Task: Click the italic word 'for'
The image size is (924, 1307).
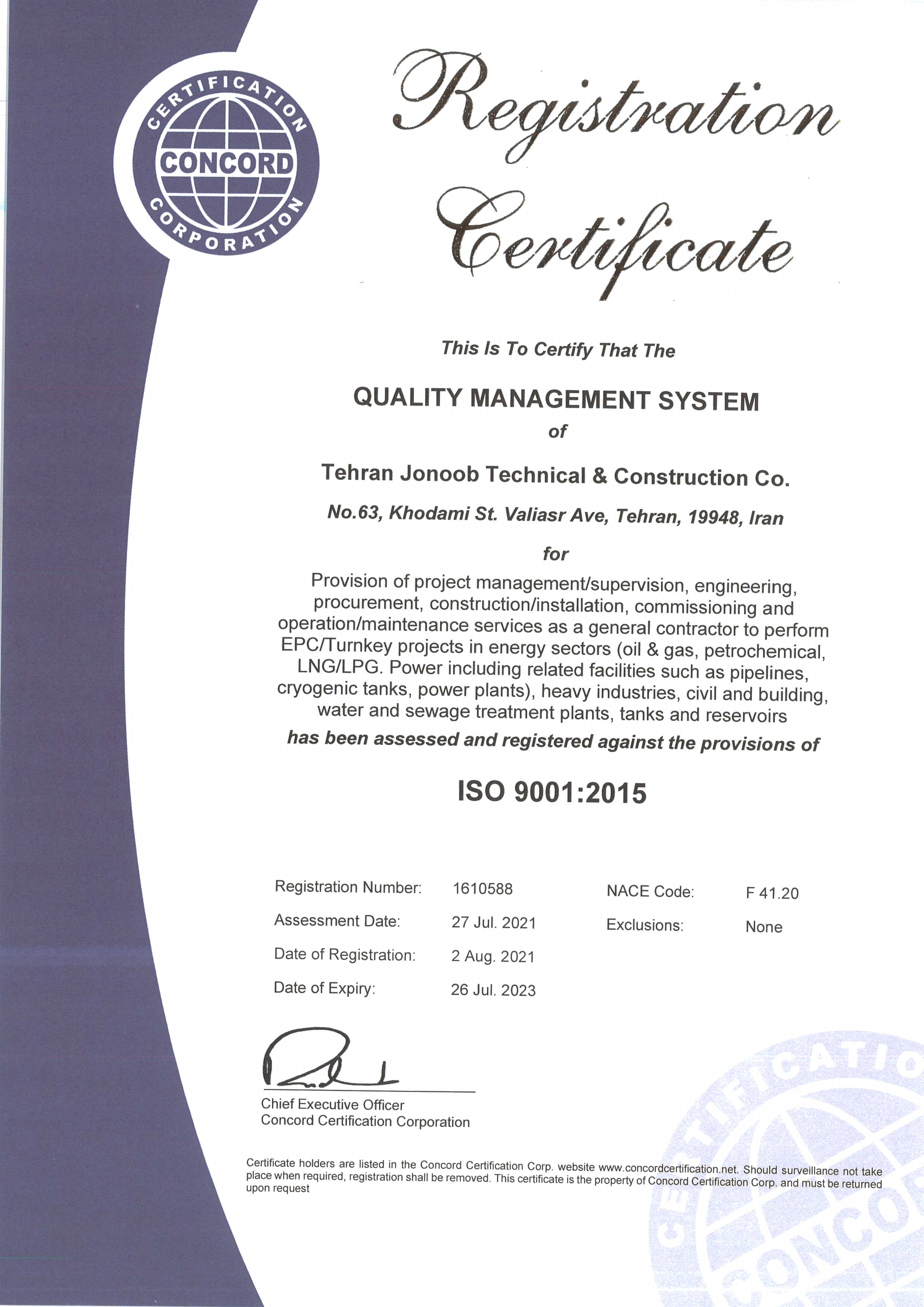Action: coord(556,554)
